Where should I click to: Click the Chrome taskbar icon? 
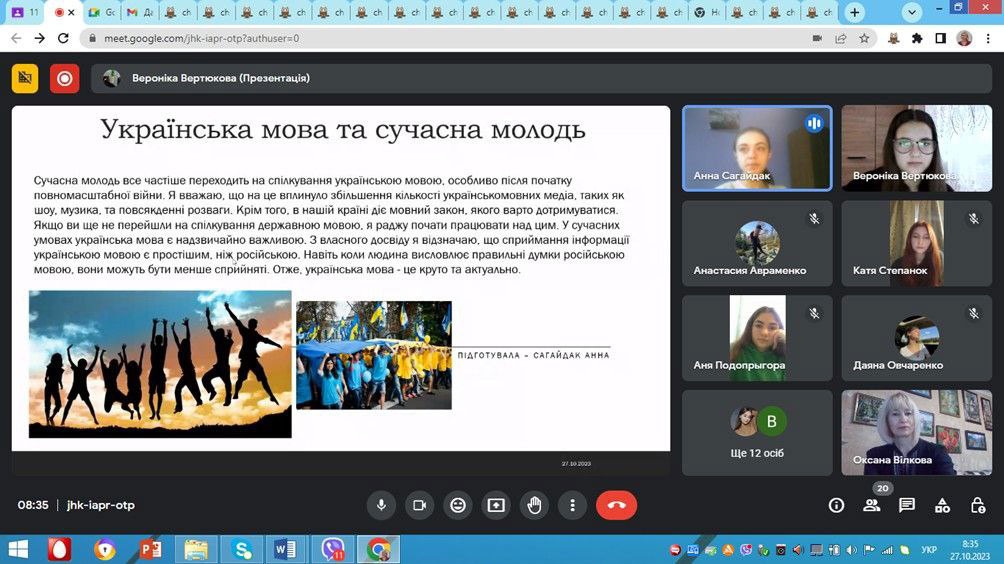coord(378,549)
